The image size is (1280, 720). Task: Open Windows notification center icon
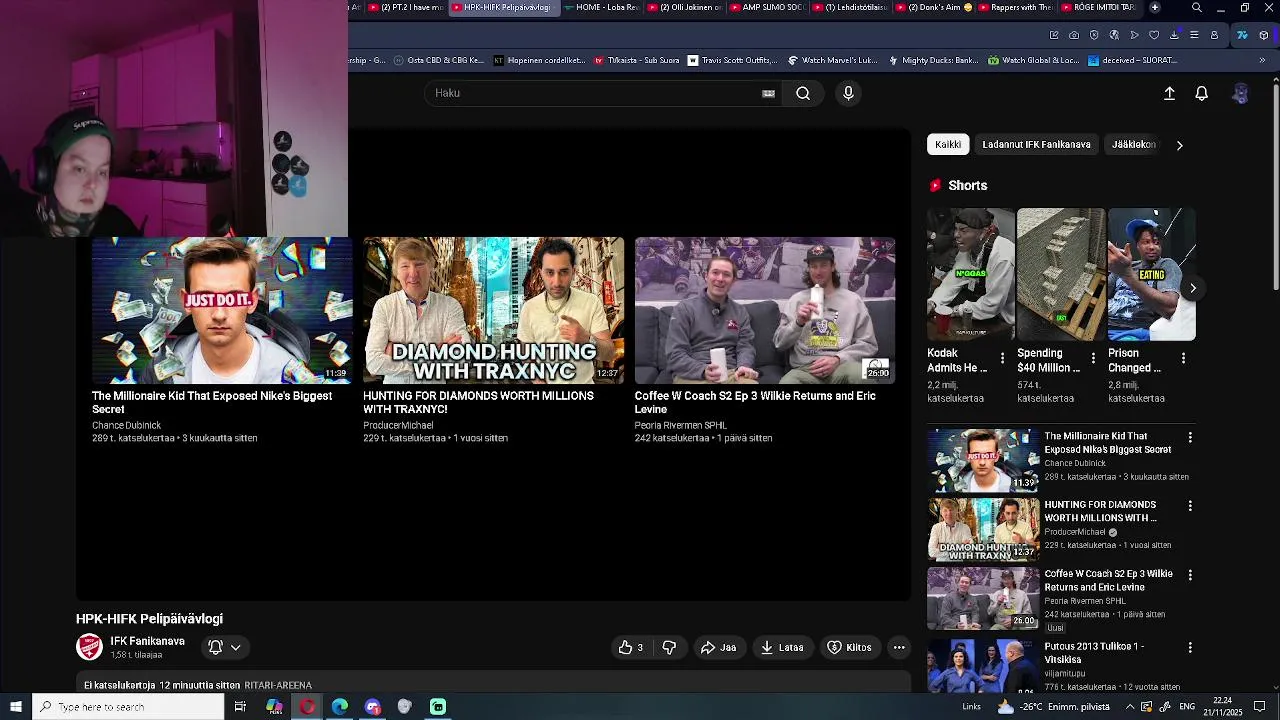tap(1260, 707)
